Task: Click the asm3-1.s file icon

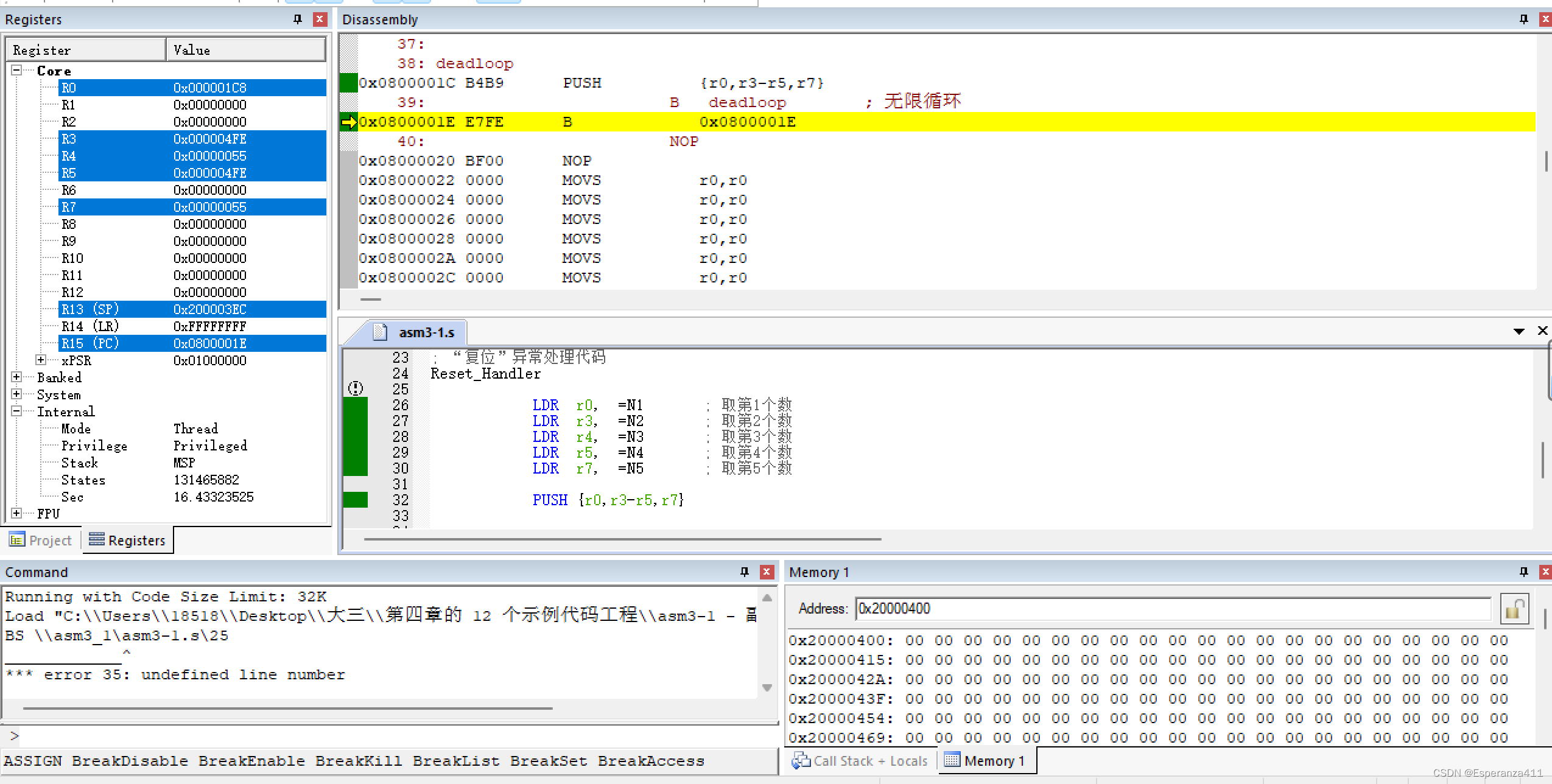Action: click(380, 332)
